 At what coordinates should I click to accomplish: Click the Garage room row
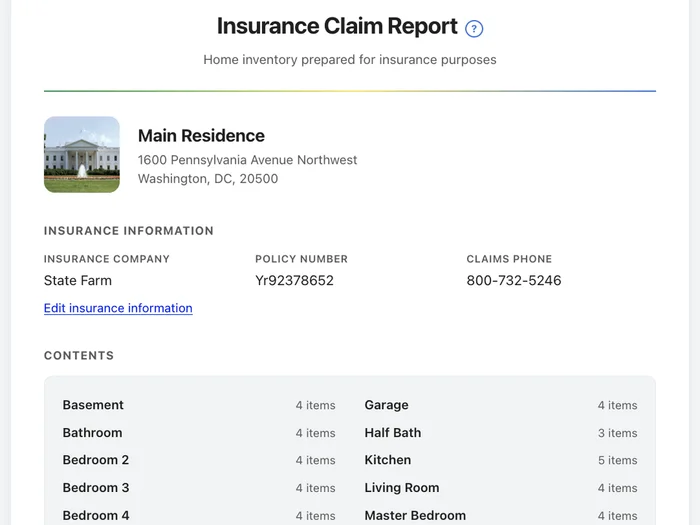tap(501, 405)
